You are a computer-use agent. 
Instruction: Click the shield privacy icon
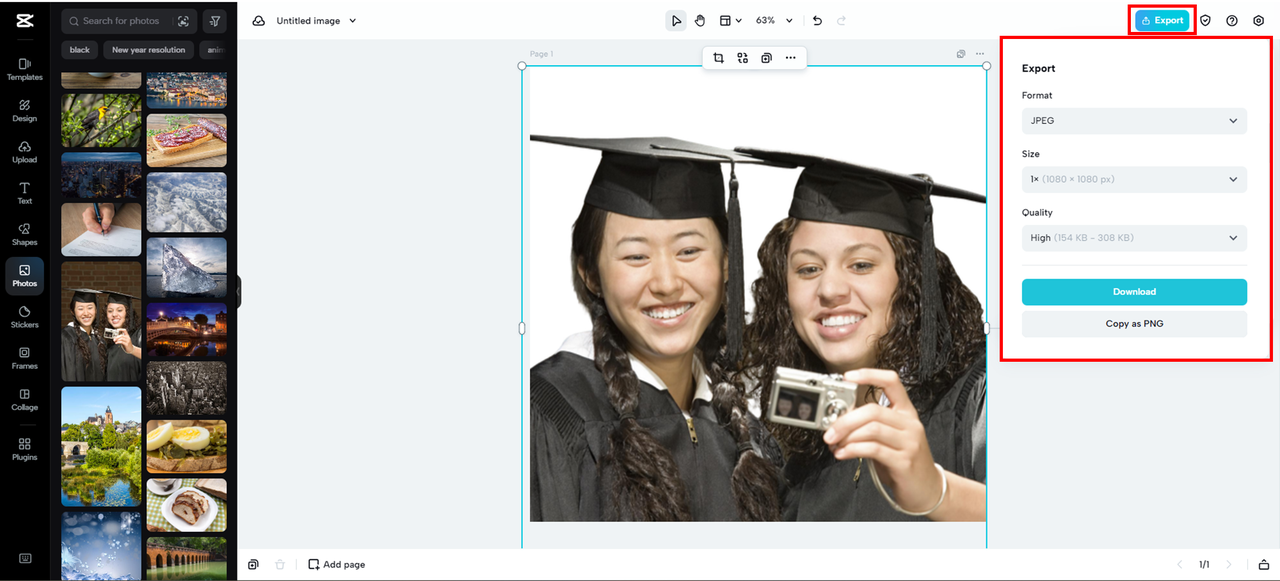point(1205,21)
